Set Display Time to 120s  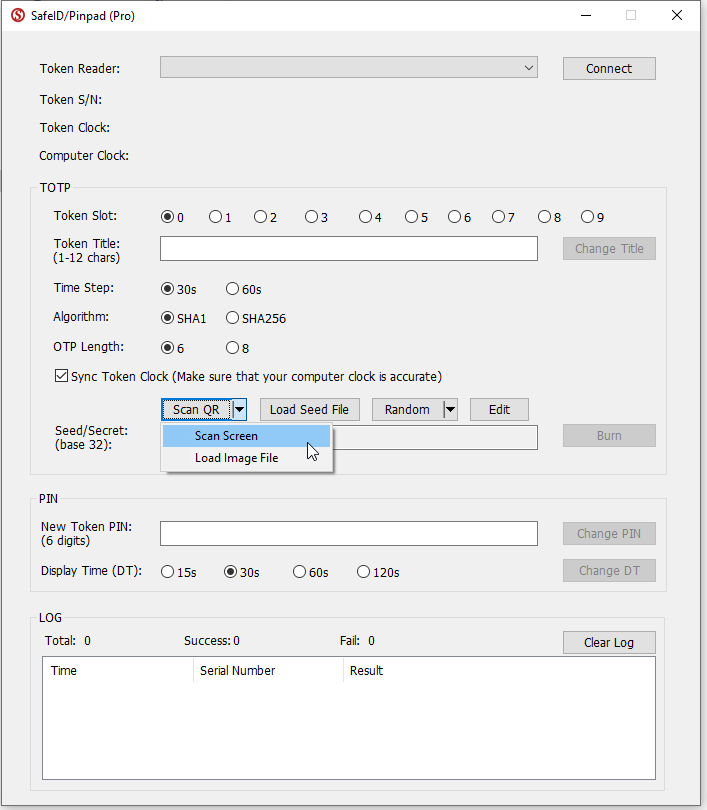pos(363,572)
